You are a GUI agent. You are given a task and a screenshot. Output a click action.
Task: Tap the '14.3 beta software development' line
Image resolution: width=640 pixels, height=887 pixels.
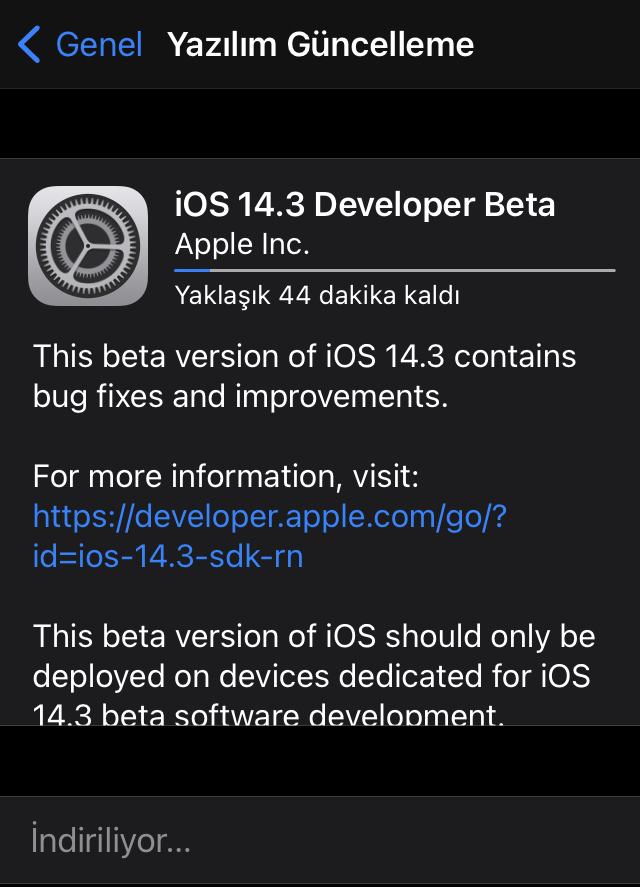268,714
